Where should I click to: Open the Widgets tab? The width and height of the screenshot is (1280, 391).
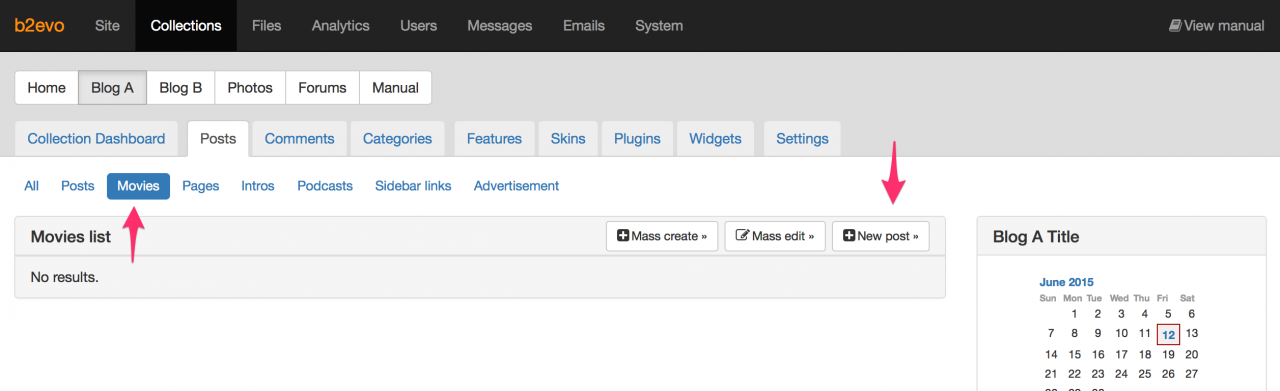point(715,139)
